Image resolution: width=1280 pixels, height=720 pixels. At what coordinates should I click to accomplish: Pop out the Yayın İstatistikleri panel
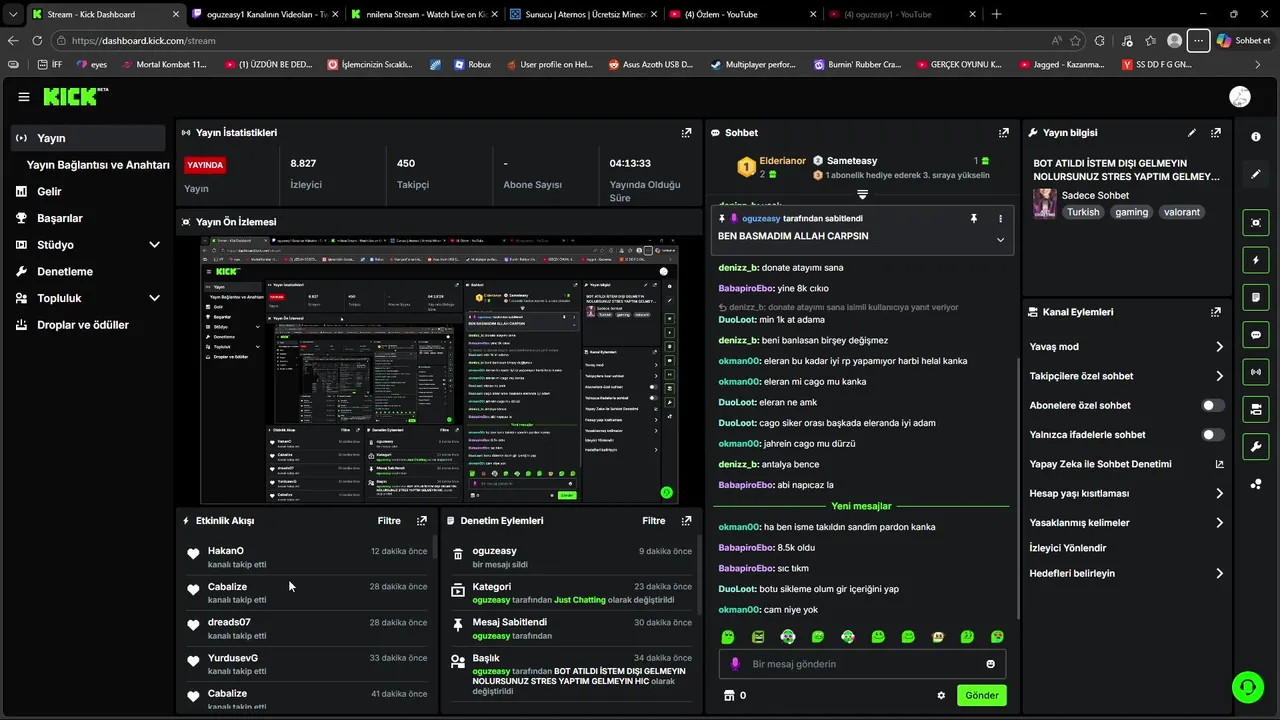[686, 132]
